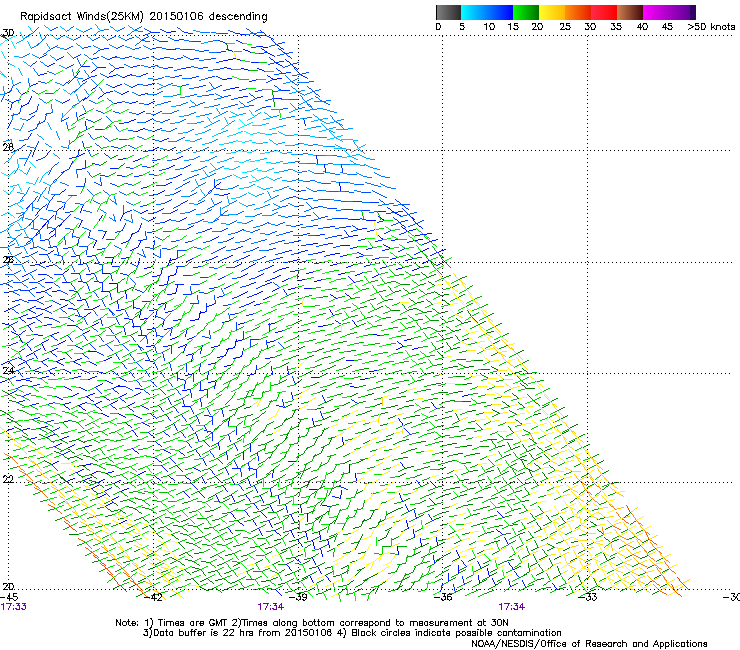Click the Rapidscat Winds(25KM) title text
Viewport: 740px width, 650px height.
coord(143,17)
